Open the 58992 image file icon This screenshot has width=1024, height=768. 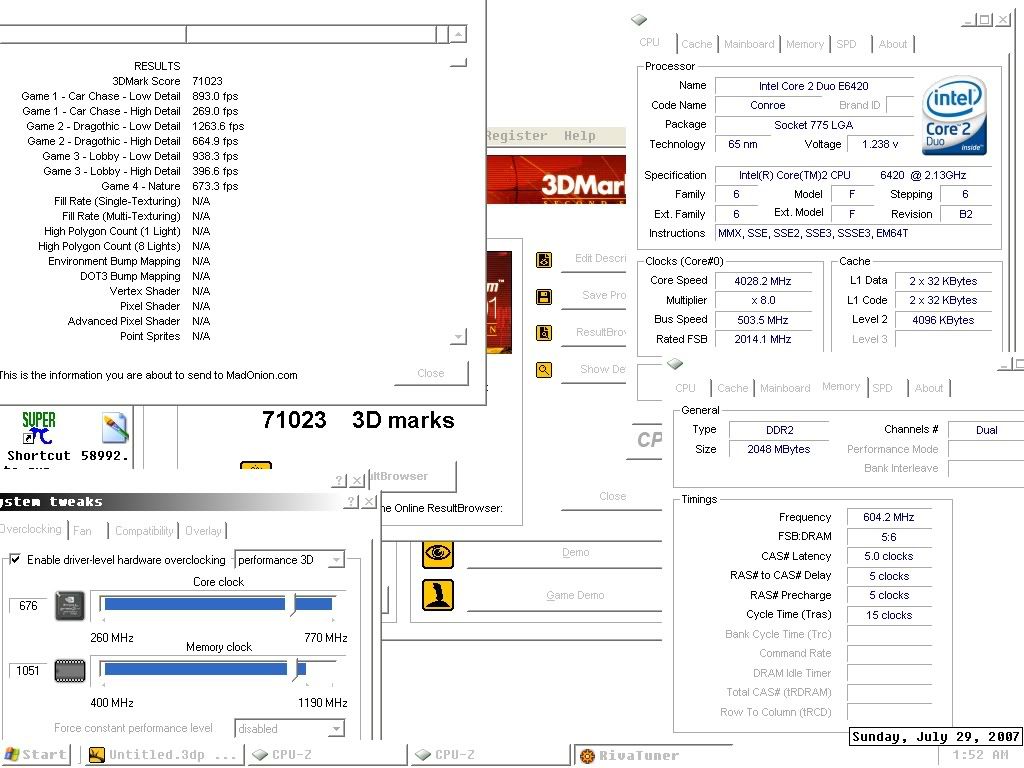point(115,428)
